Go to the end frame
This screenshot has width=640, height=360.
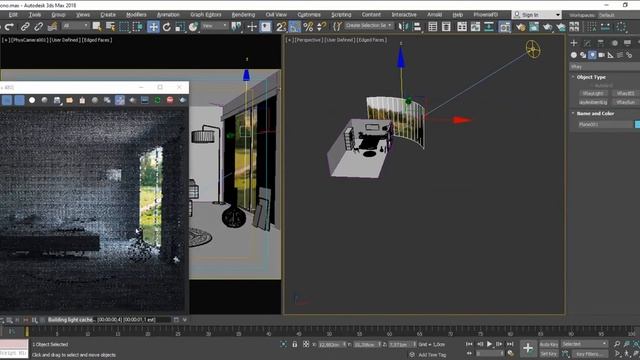510,344
